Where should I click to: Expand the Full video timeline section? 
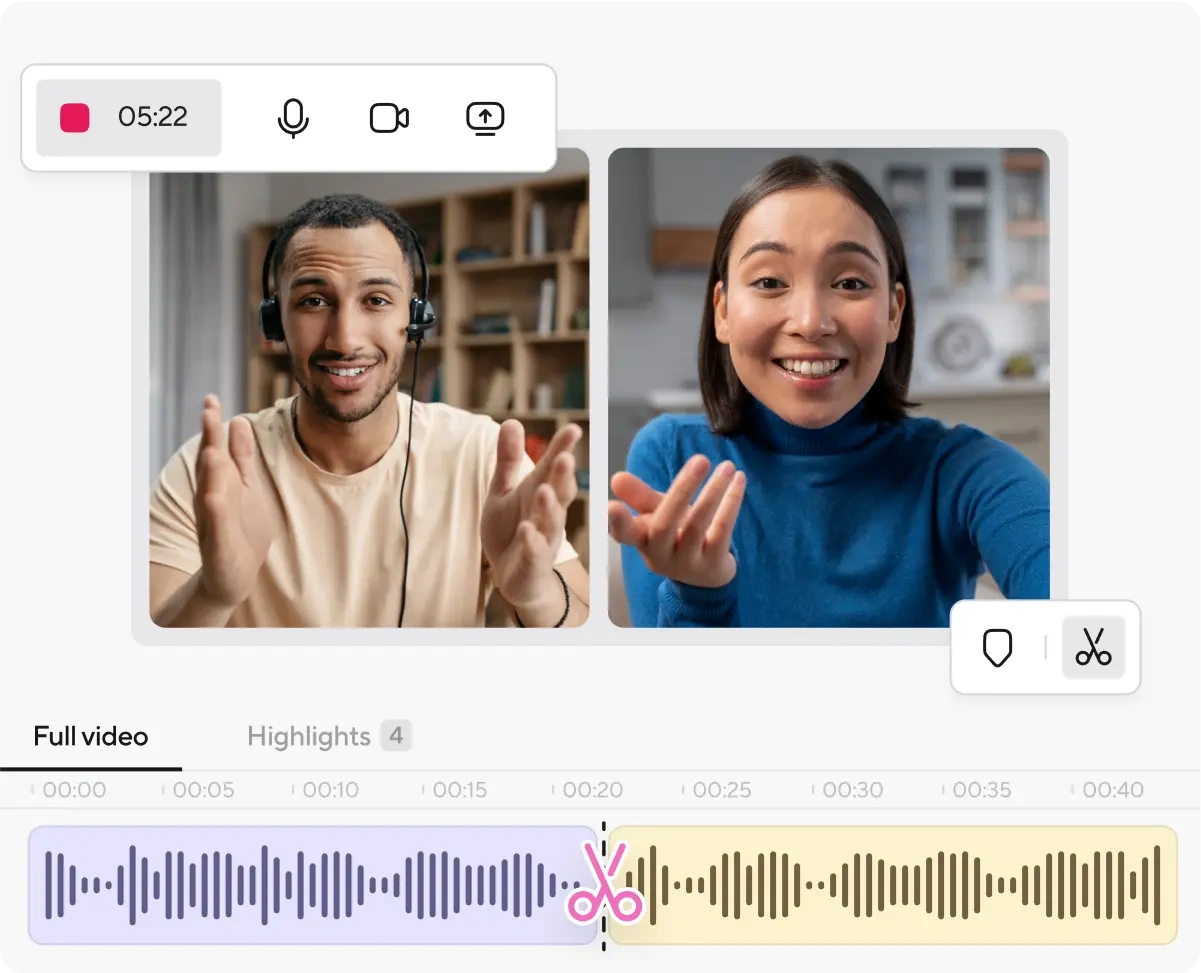coord(90,736)
